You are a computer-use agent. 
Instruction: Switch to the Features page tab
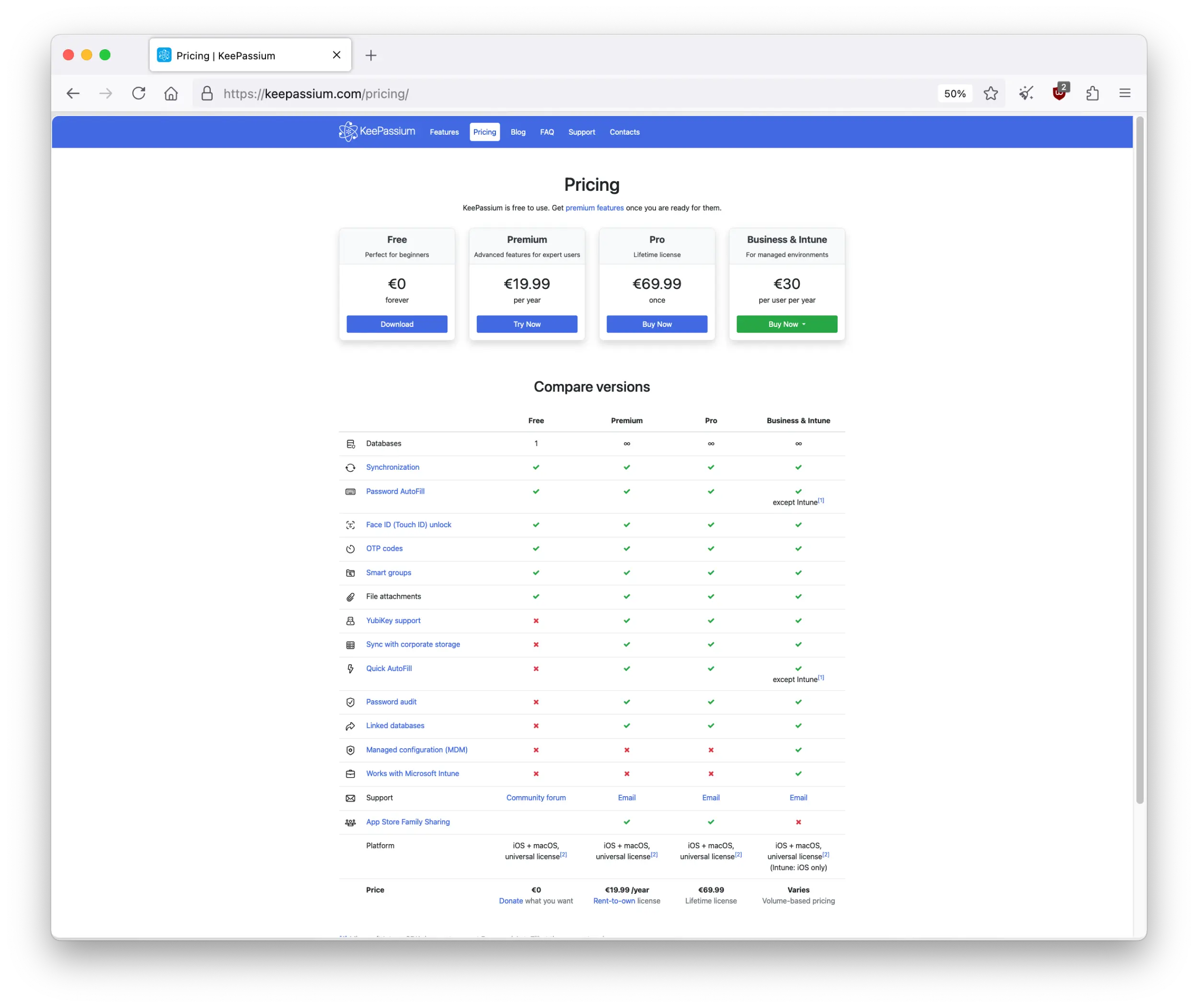[x=444, y=132]
